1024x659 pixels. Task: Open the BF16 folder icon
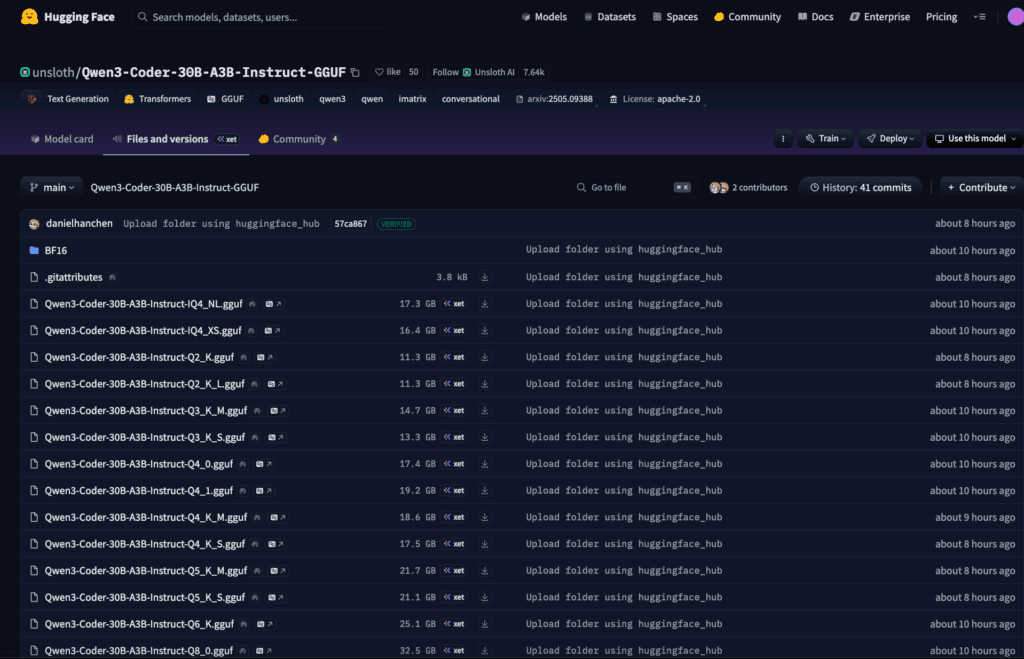(34, 251)
